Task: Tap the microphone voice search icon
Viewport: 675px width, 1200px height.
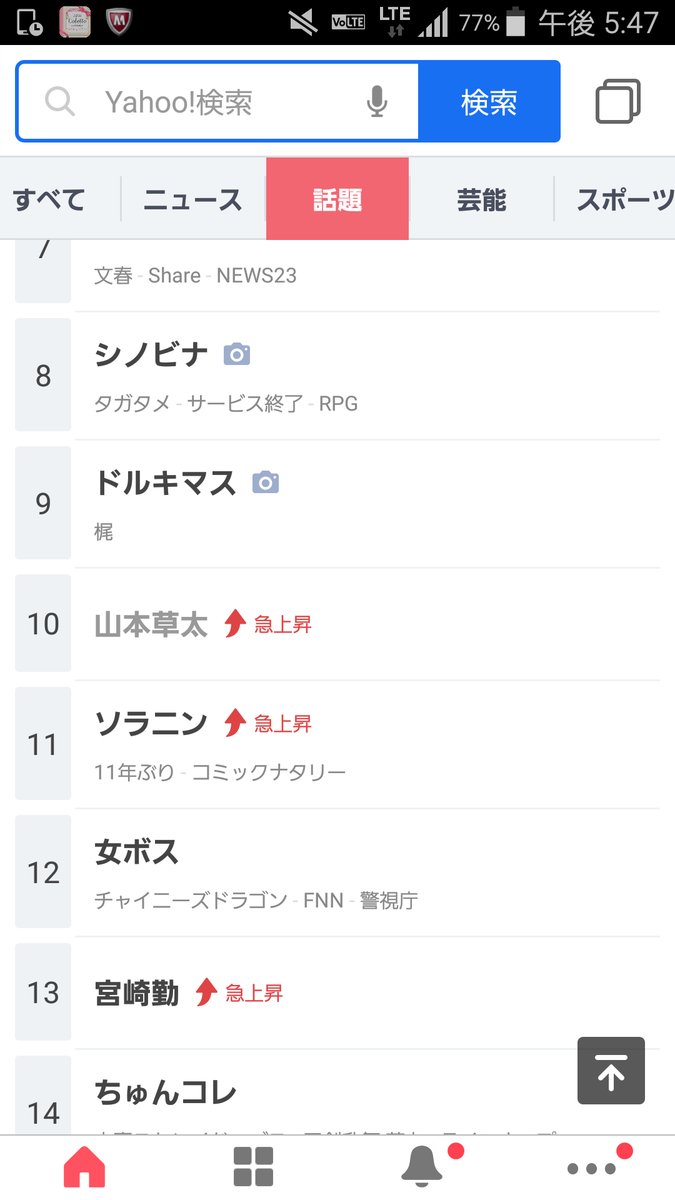Action: click(377, 102)
